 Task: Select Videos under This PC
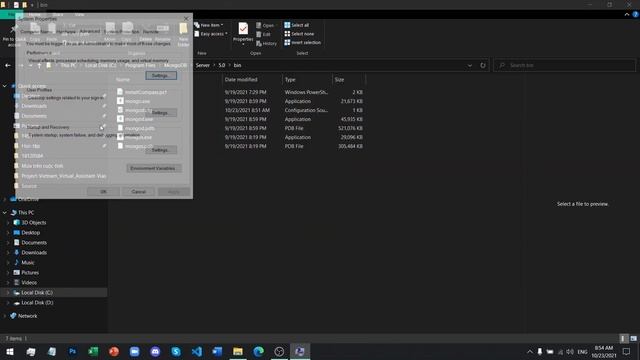pos(29,282)
